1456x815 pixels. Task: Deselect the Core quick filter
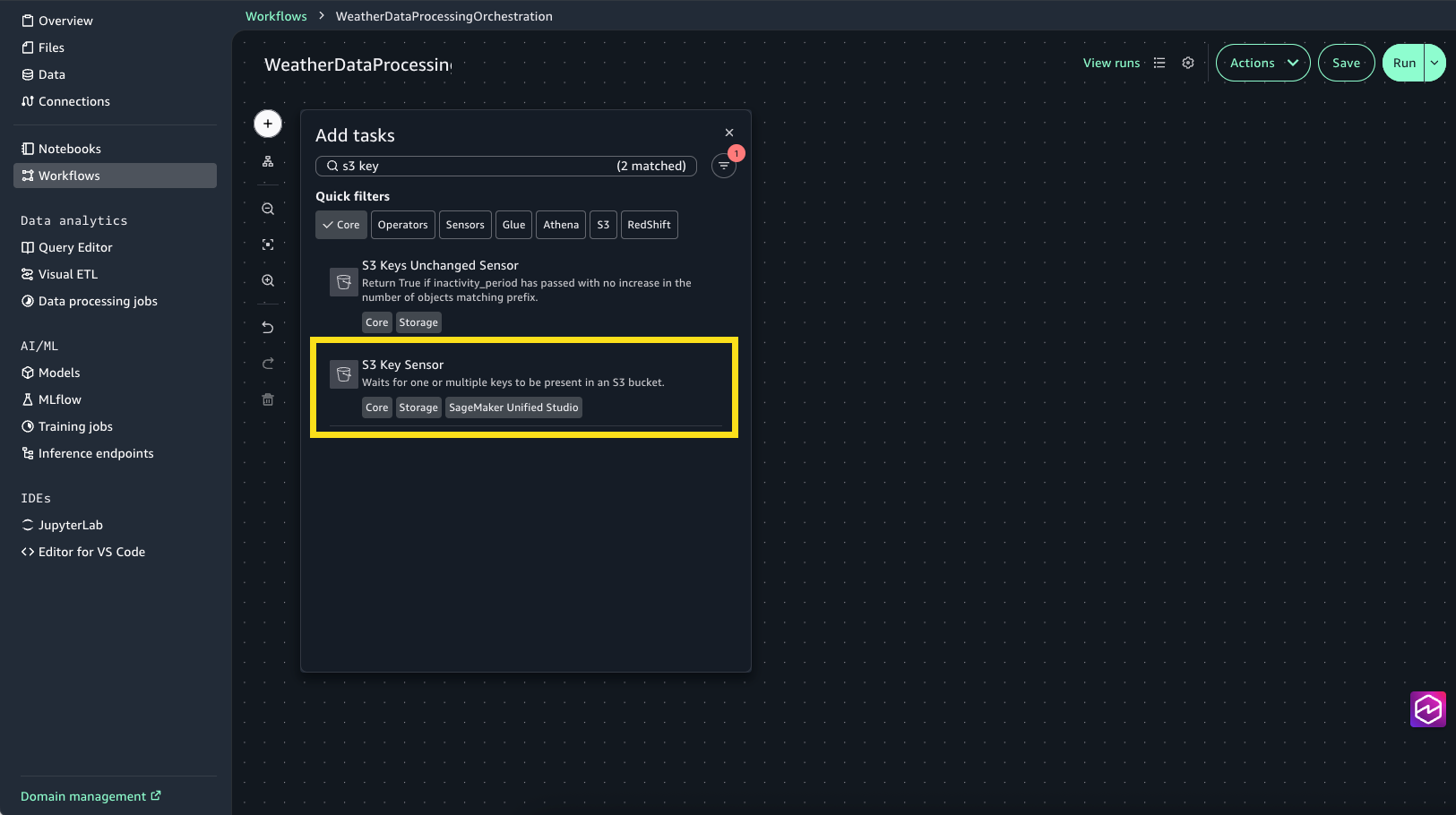coord(341,225)
